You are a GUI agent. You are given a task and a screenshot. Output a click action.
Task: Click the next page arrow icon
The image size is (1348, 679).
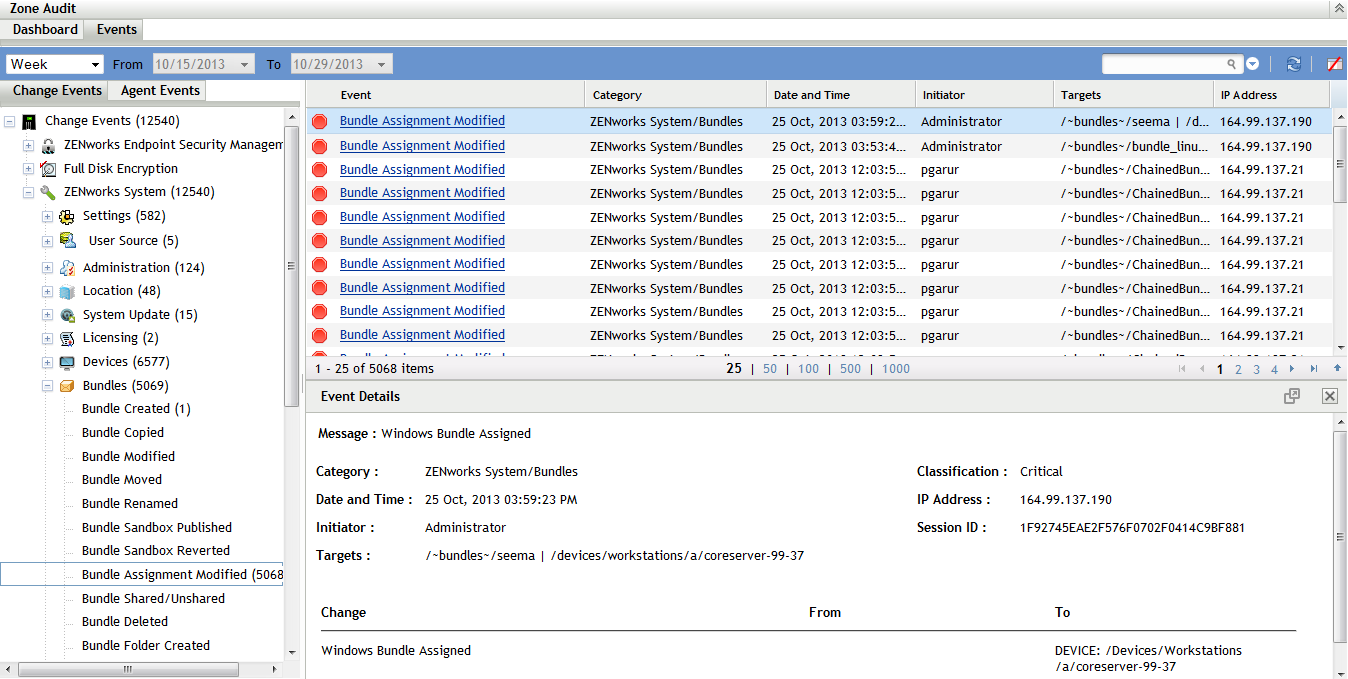[1294, 369]
